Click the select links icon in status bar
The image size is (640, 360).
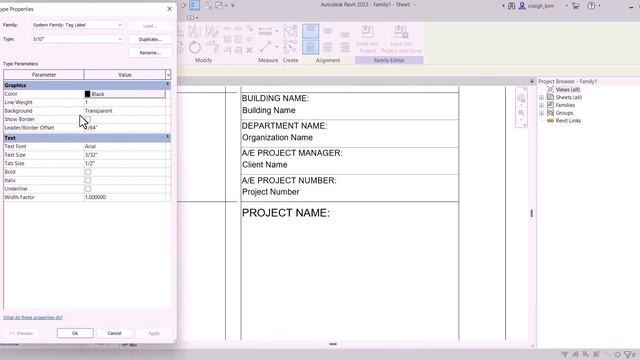pos(565,355)
